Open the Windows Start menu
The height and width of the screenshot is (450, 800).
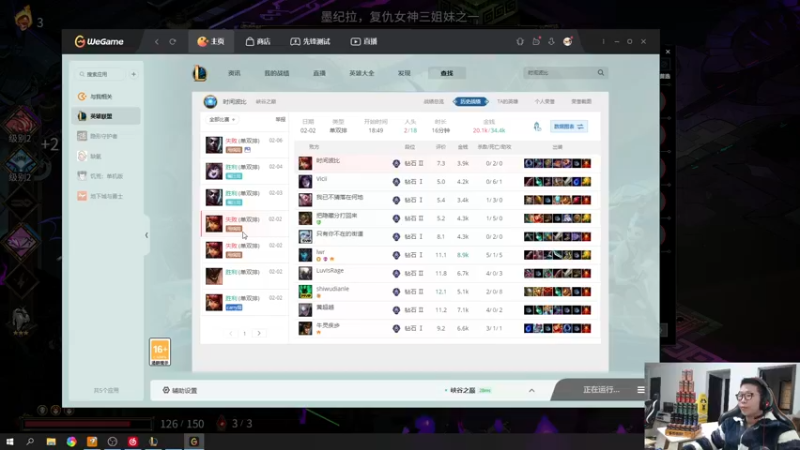pos(9,442)
